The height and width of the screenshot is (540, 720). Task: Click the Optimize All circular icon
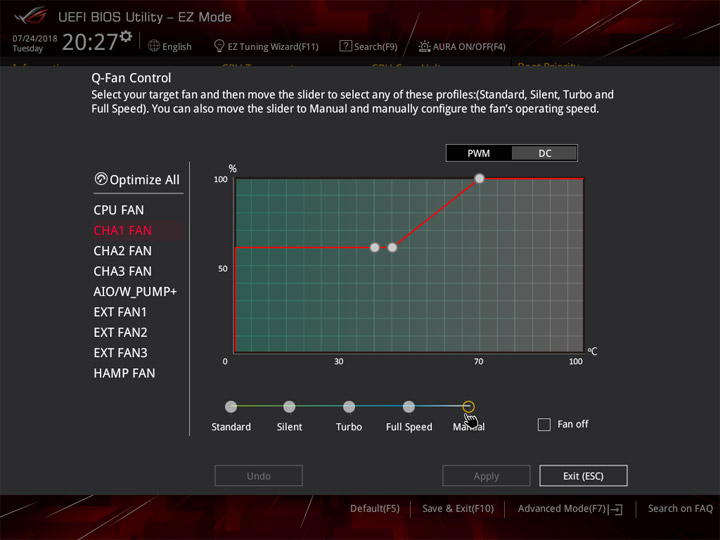click(101, 179)
